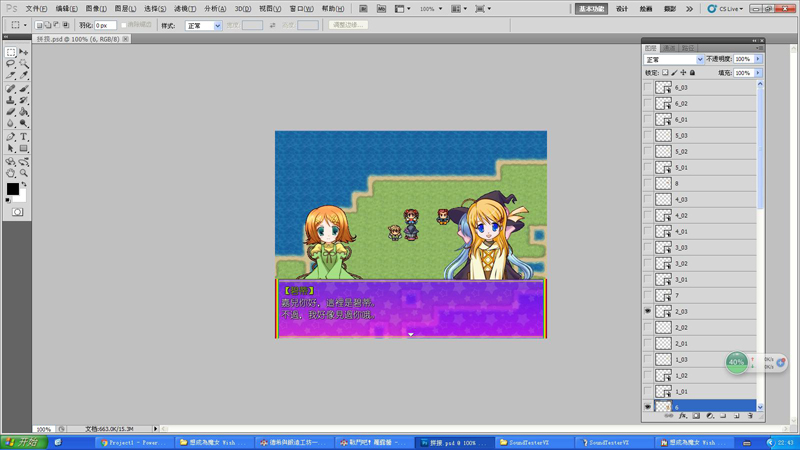Show layer 1_03 visibility box

(648, 359)
